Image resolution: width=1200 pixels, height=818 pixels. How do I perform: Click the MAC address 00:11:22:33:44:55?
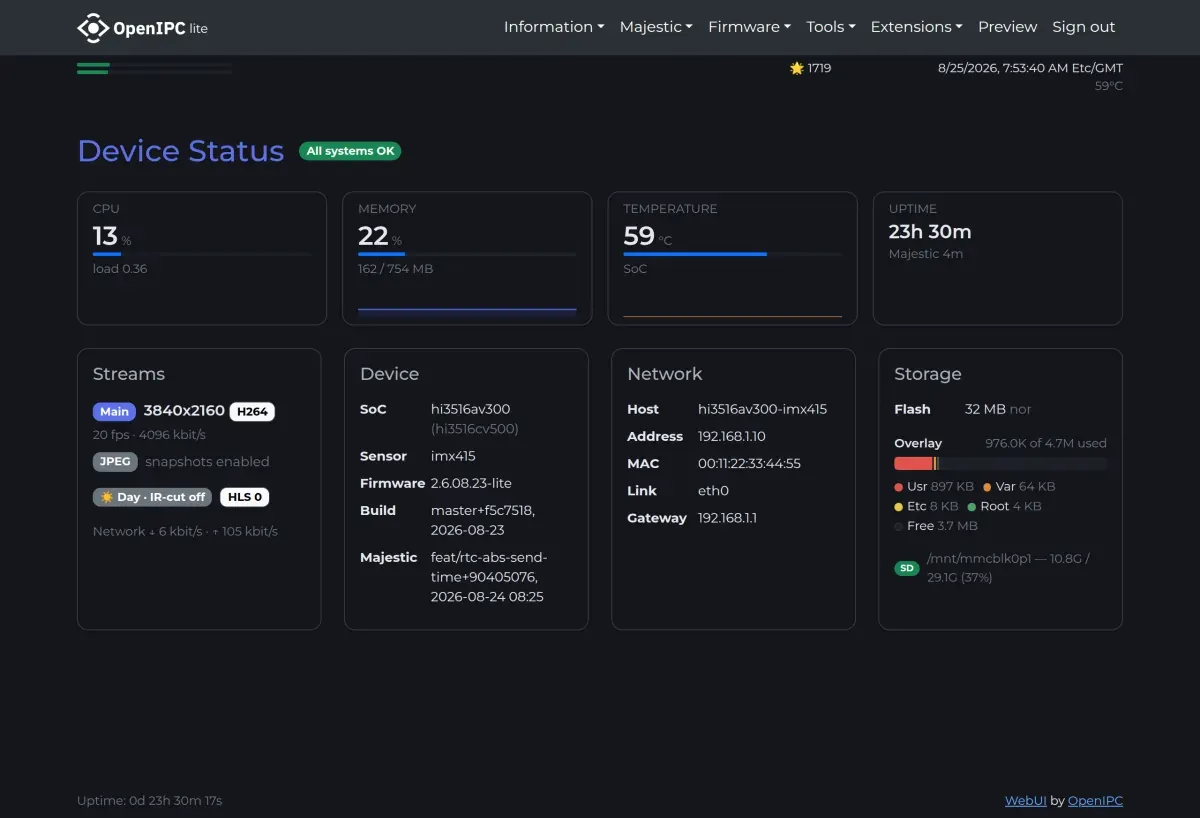tap(749, 463)
